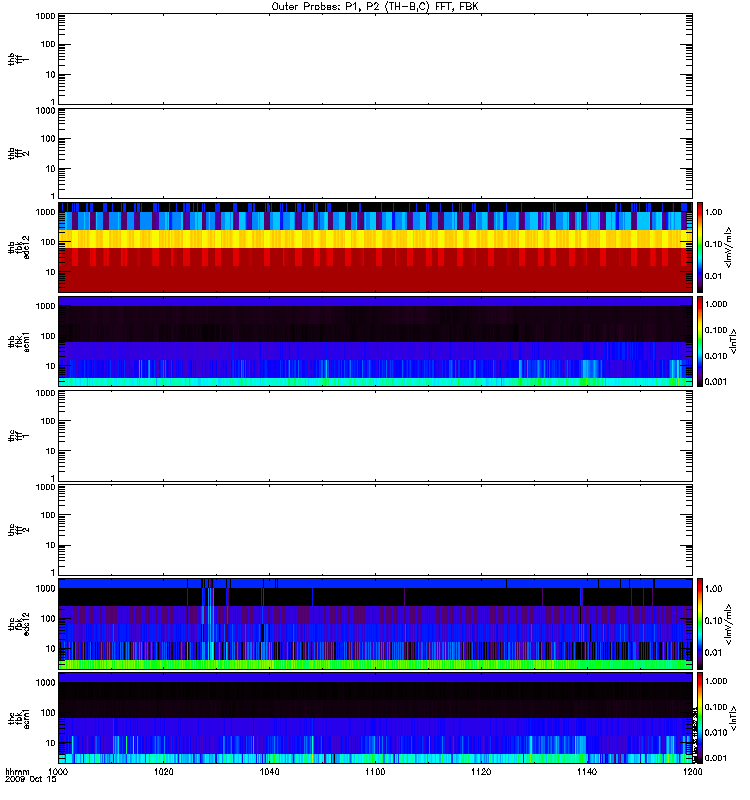Click the thb fbk edc12 color bar

point(700,247)
